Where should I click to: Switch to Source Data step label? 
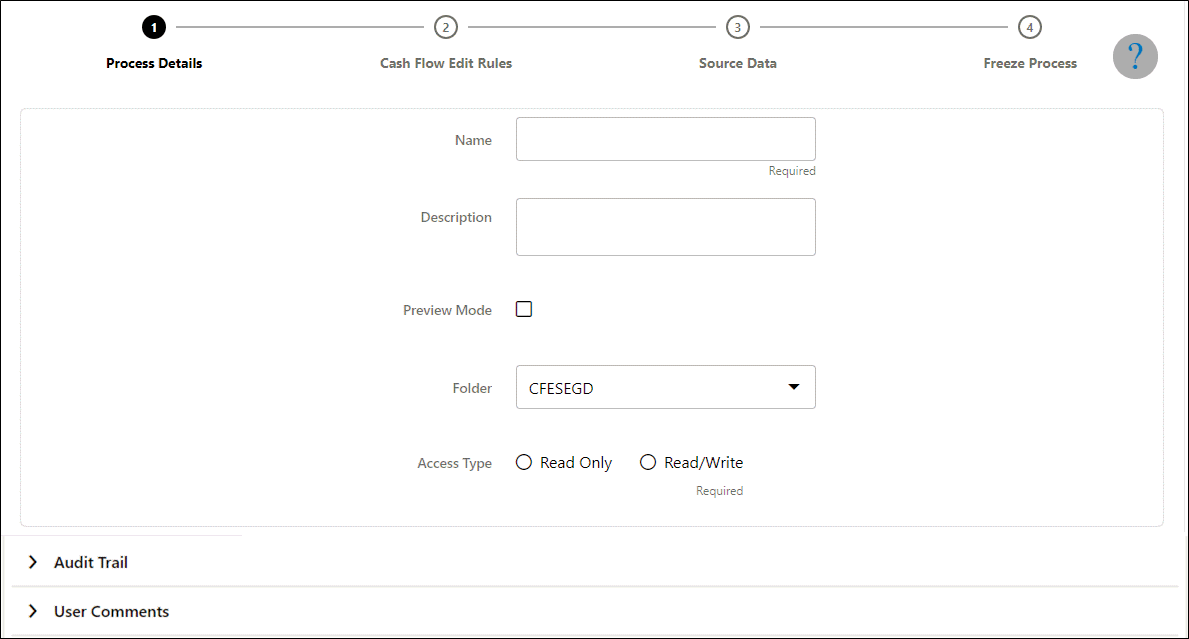coord(738,64)
